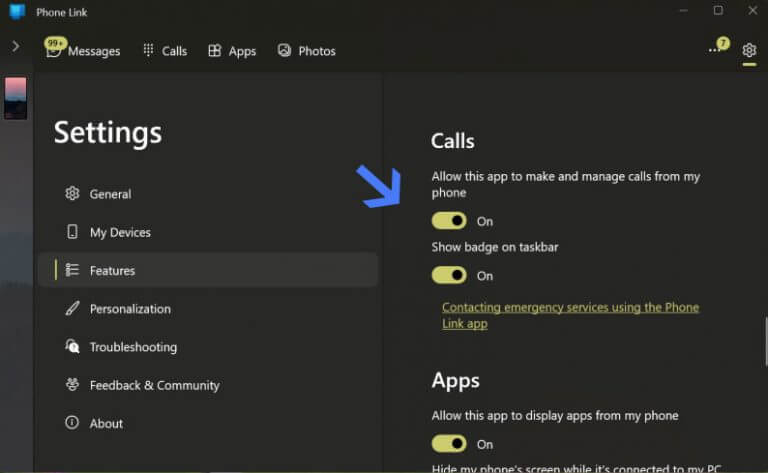768x473 pixels.
Task: Open Contacting emergency services link
Action: click(570, 315)
